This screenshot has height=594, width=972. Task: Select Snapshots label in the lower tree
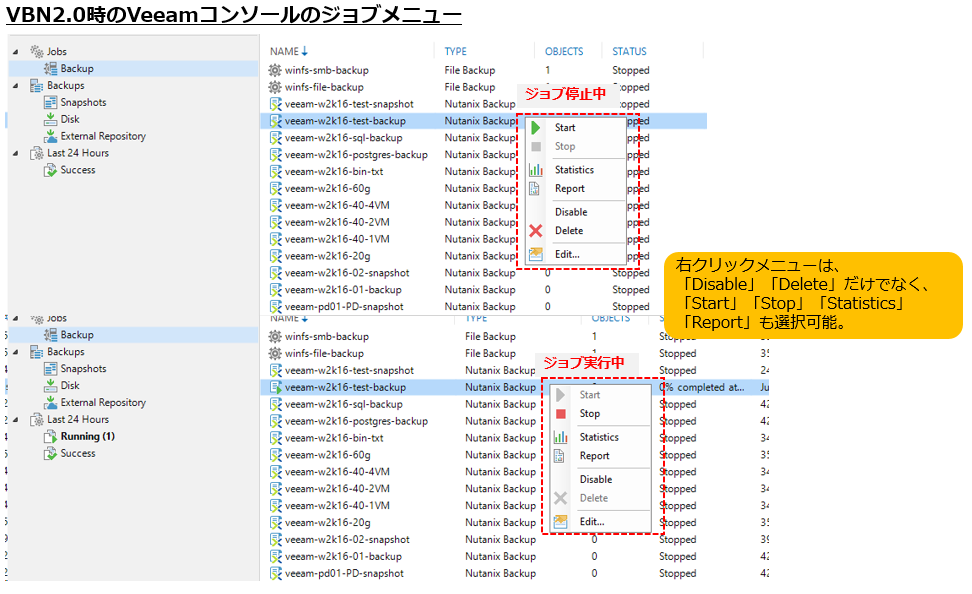(83, 369)
